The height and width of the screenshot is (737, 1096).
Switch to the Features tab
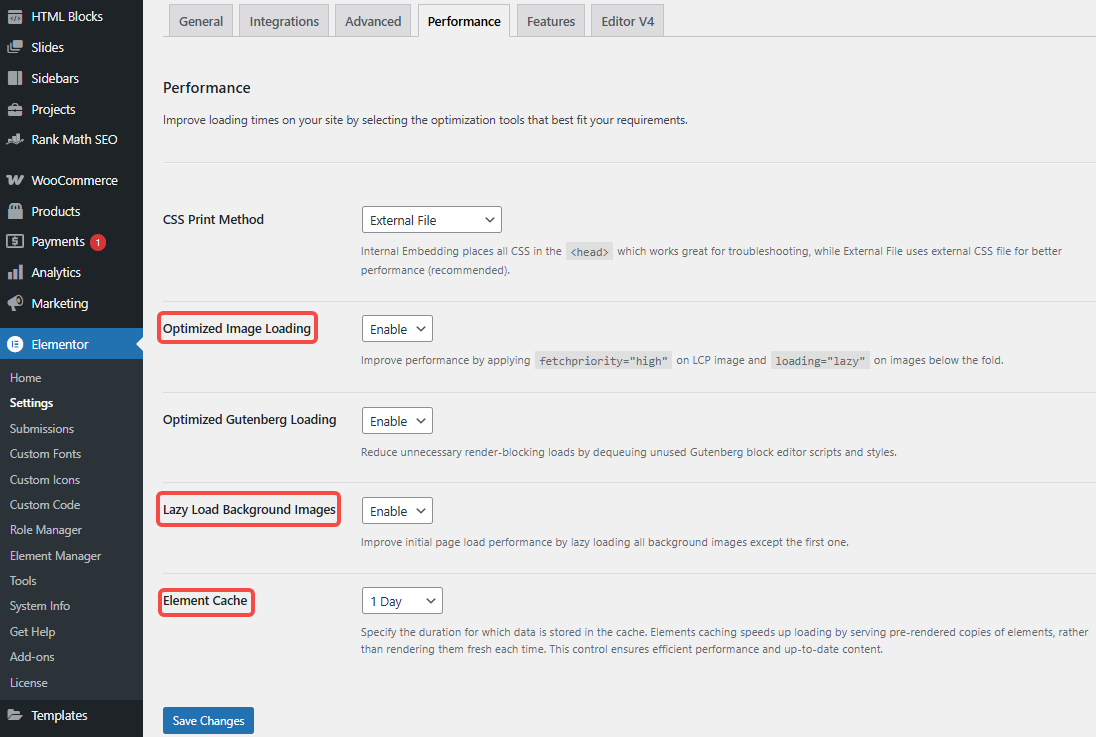point(551,21)
